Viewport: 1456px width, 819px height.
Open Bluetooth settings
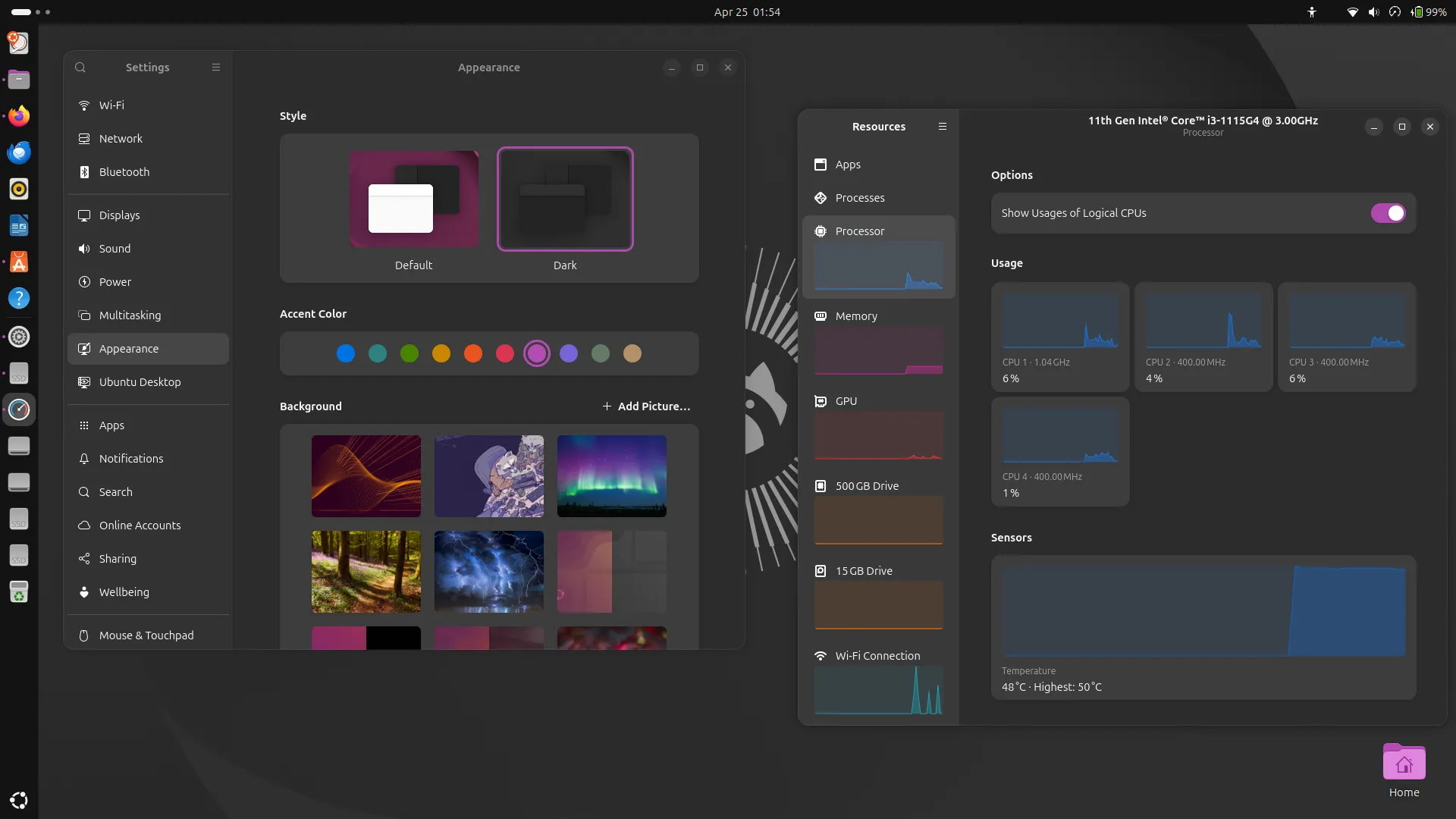pos(125,171)
